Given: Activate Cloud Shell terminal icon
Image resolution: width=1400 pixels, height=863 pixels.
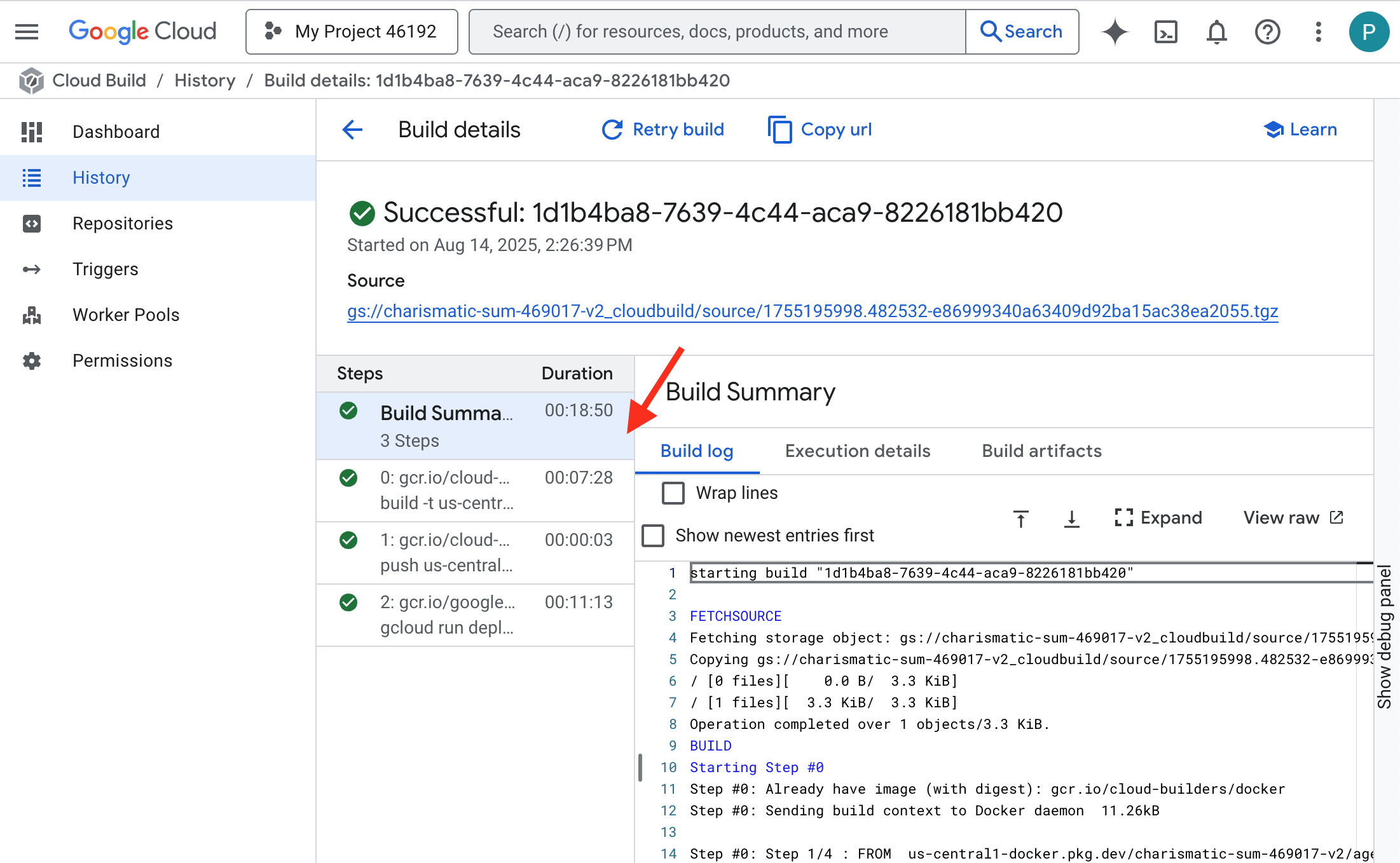Looking at the screenshot, I should [x=1165, y=31].
